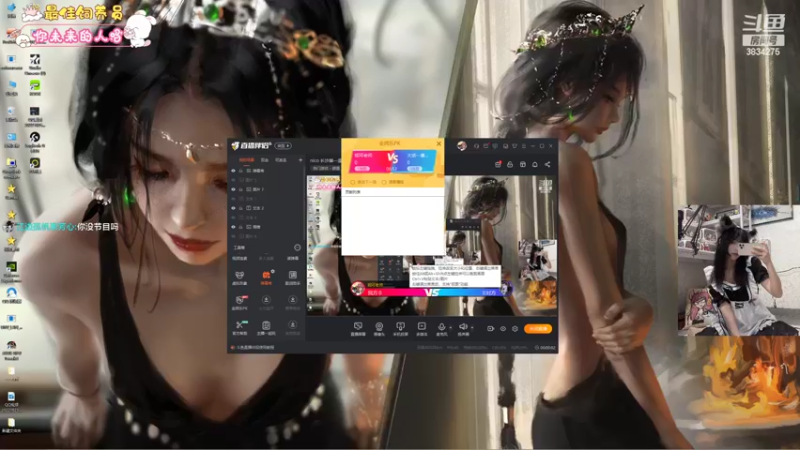Open the headset support icon in title bar
800x450 pixels.
[476, 146]
